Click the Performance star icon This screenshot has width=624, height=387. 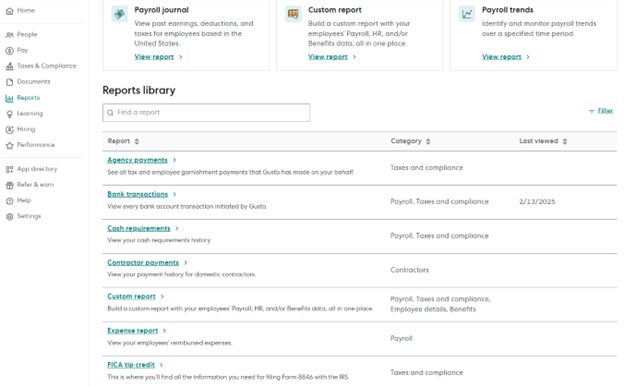tap(10, 145)
